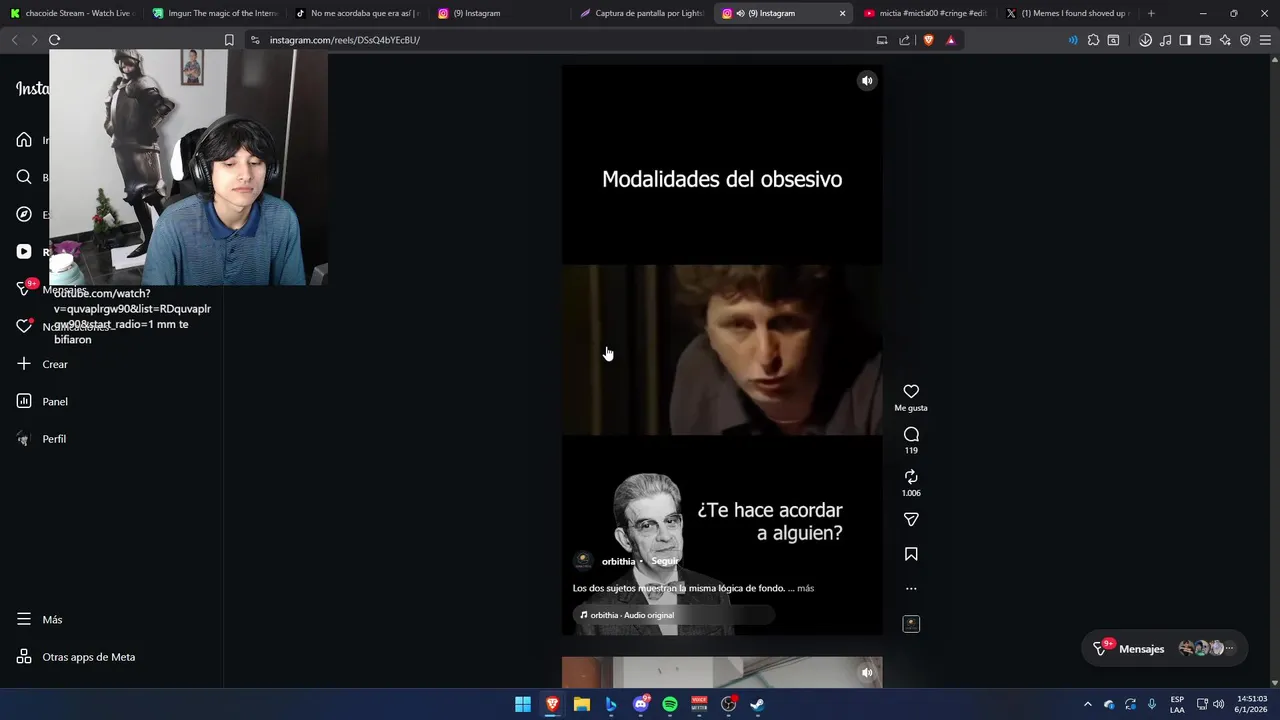The image size is (1280, 720).
Task: Go back in browser history
Action: click(14, 40)
